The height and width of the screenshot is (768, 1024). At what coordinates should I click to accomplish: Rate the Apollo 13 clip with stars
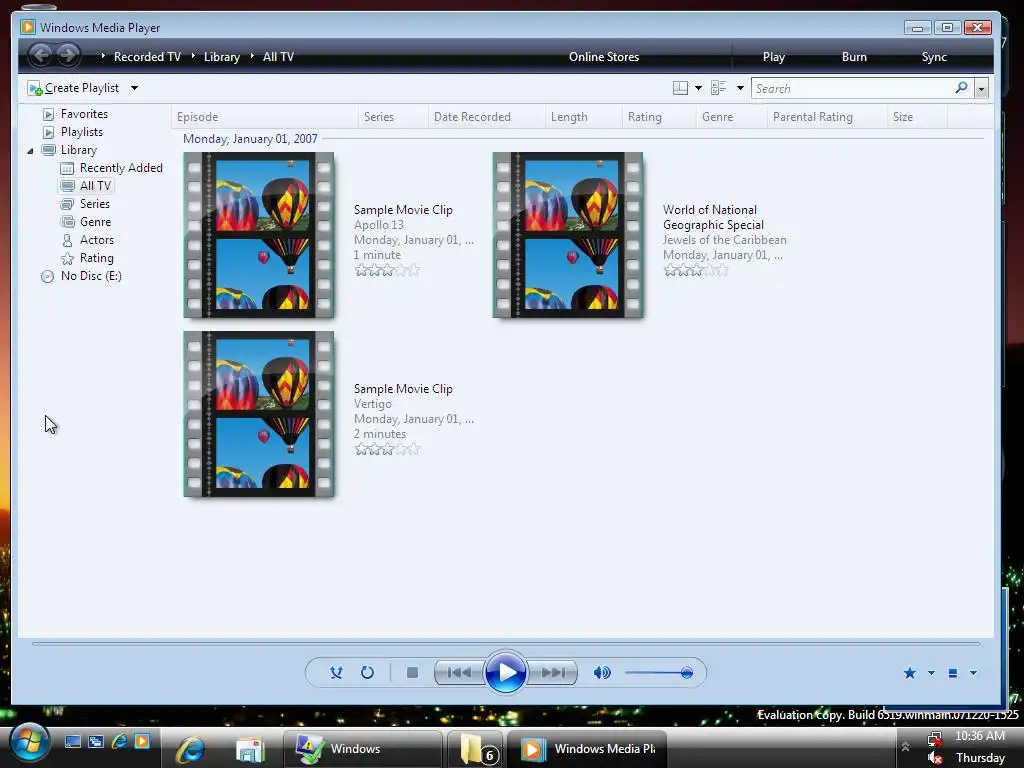pos(387,270)
